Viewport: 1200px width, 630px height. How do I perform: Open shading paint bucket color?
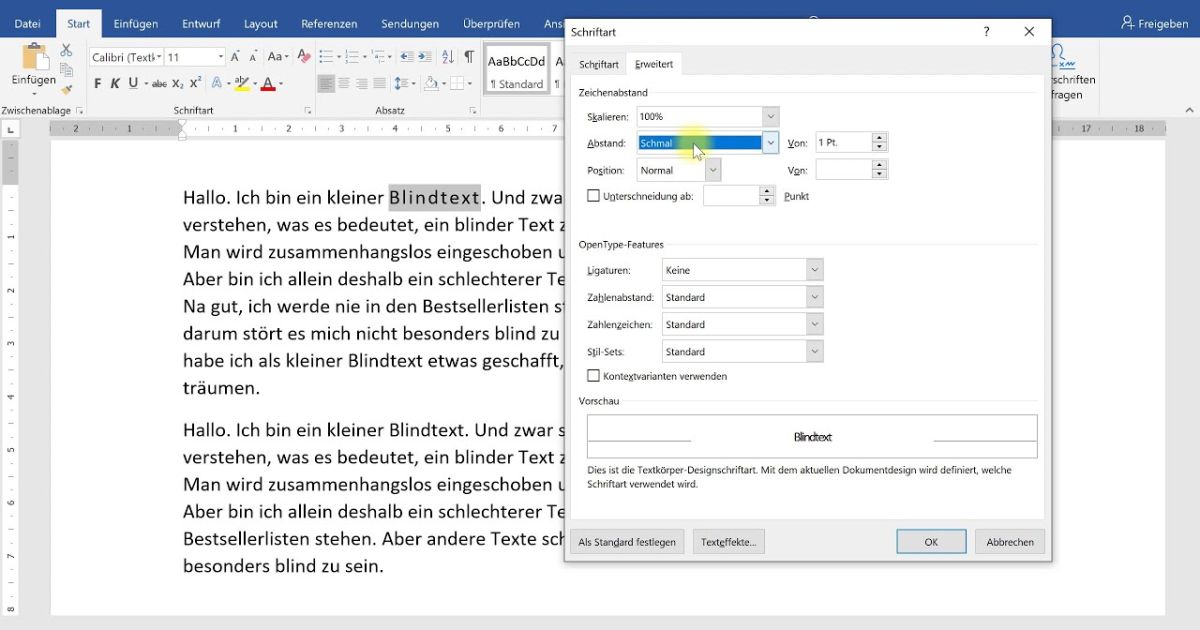pos(430,84)
